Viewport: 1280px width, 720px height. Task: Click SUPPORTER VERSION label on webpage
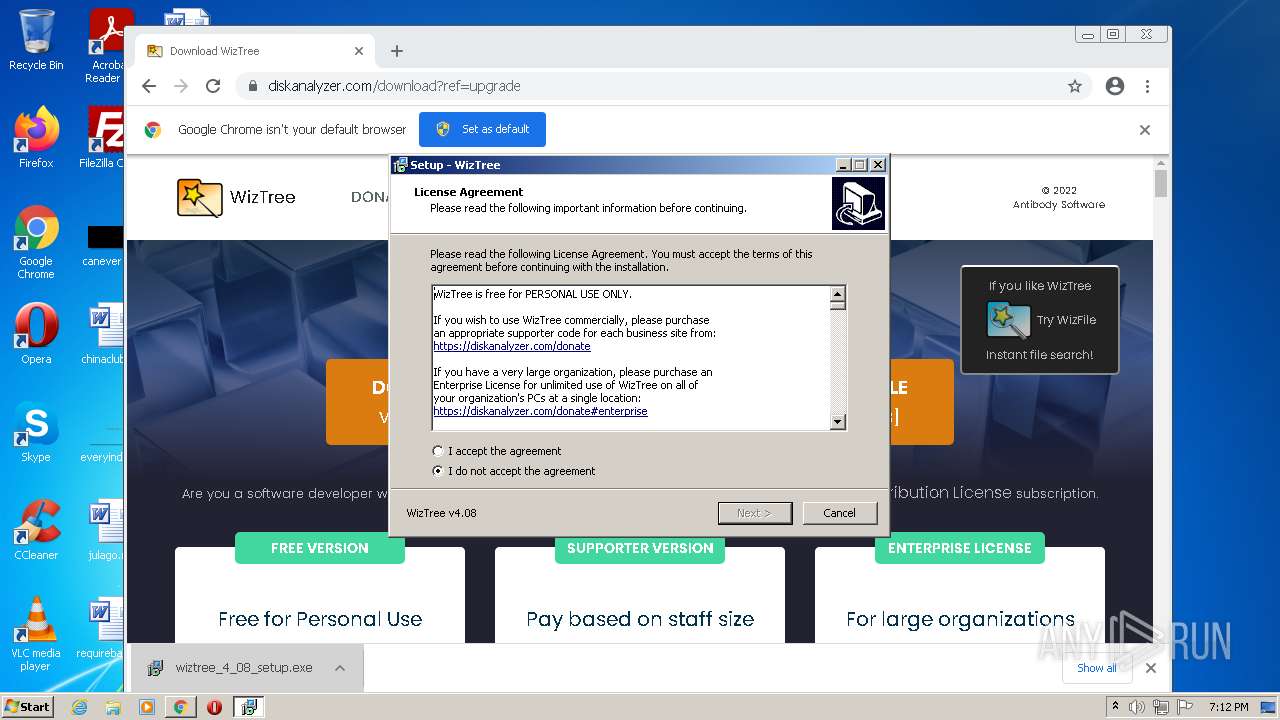tap(640, 548)
